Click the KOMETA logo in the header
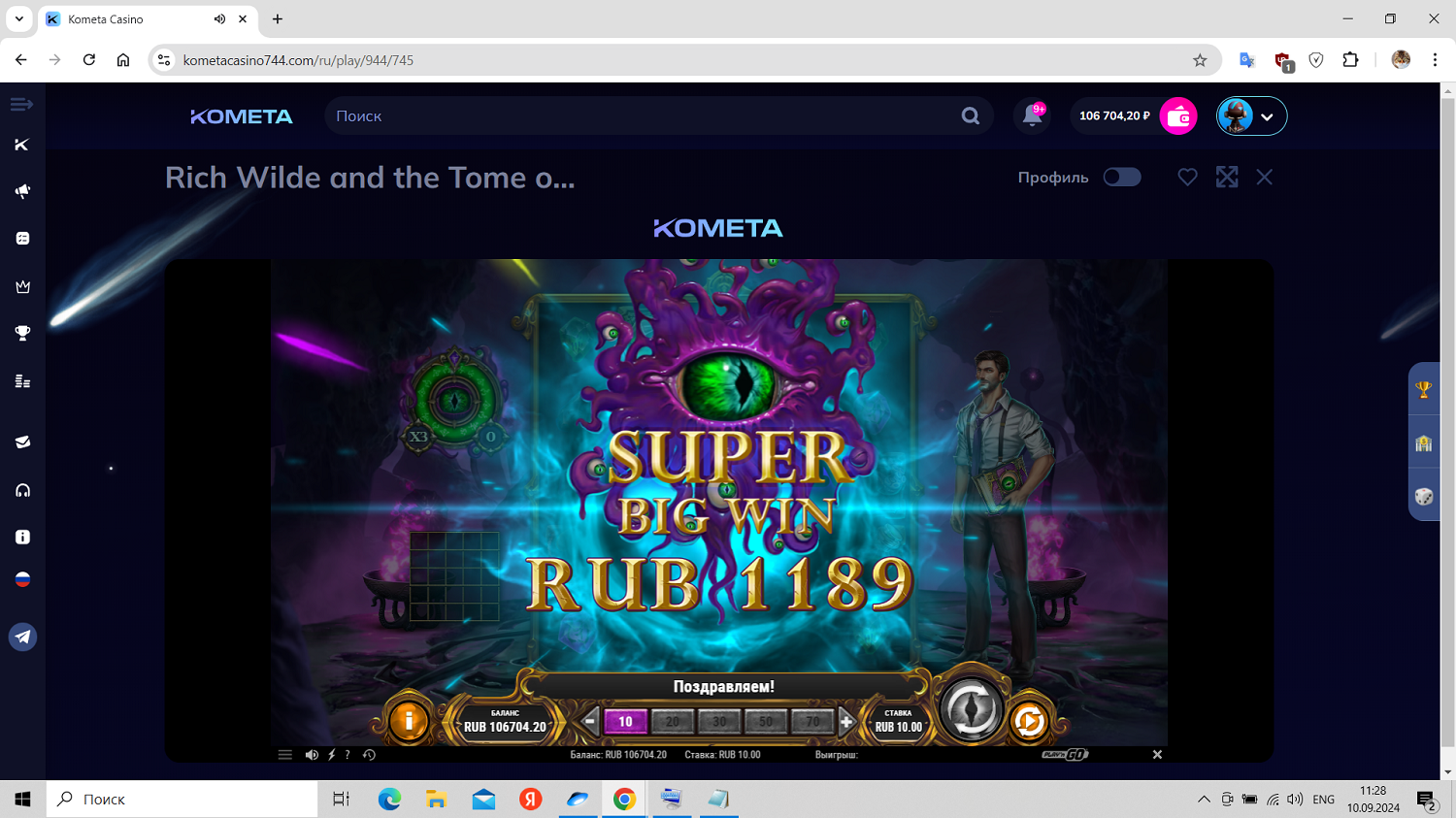Image resolution: width=1456 pixels, height=818 pixels. pos(242,116)
